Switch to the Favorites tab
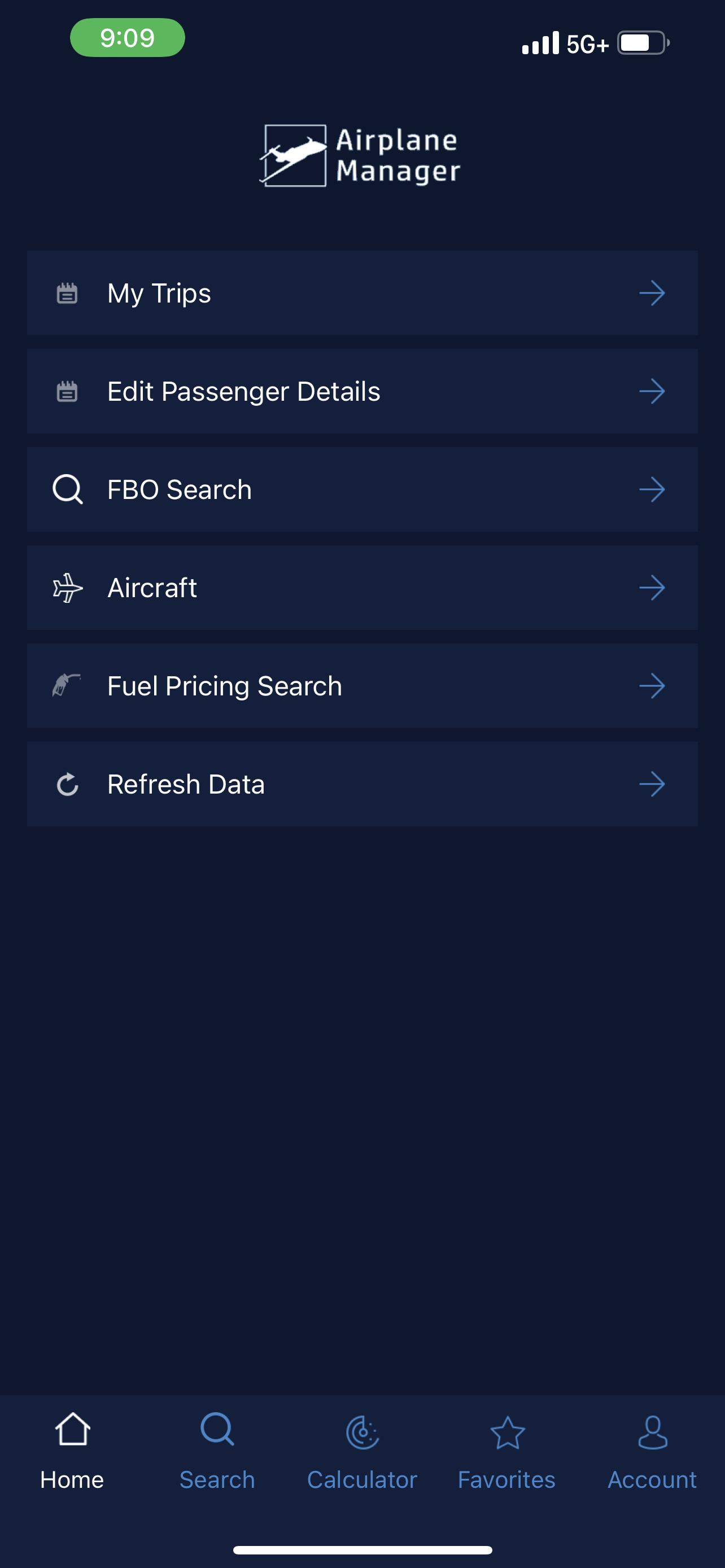Image resolution: width=725 pixels, height=1568 pixels. (506, 1451)
